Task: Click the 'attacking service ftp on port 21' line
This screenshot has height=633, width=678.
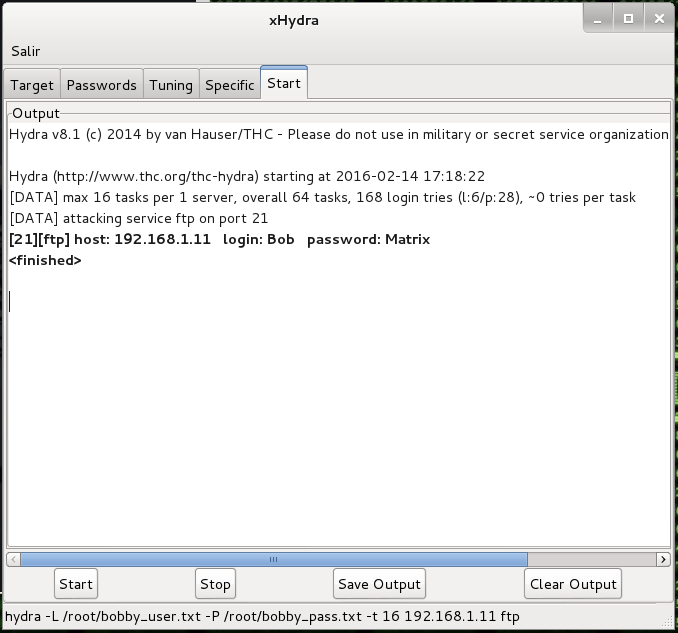Action: pos(138,218)
